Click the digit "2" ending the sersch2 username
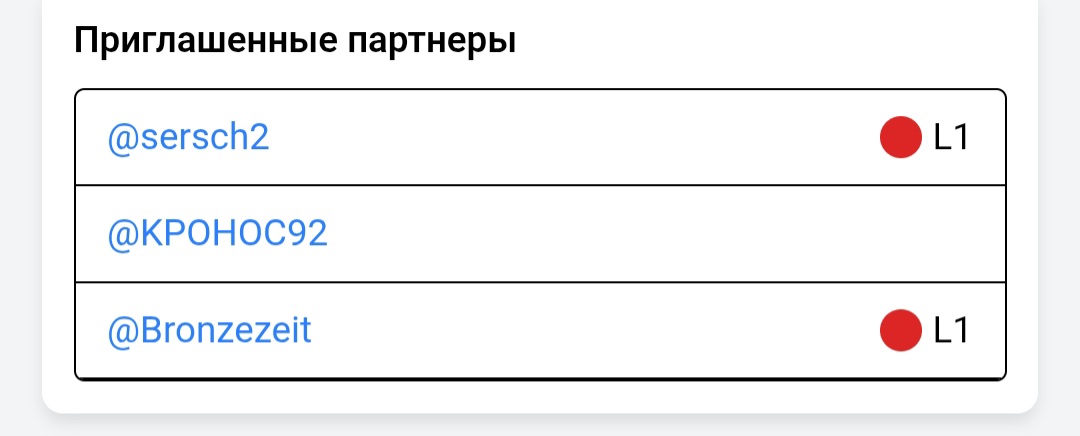The height and width of the screenshot is (436, 1080). pyautogui.click(x=259, y=138)
